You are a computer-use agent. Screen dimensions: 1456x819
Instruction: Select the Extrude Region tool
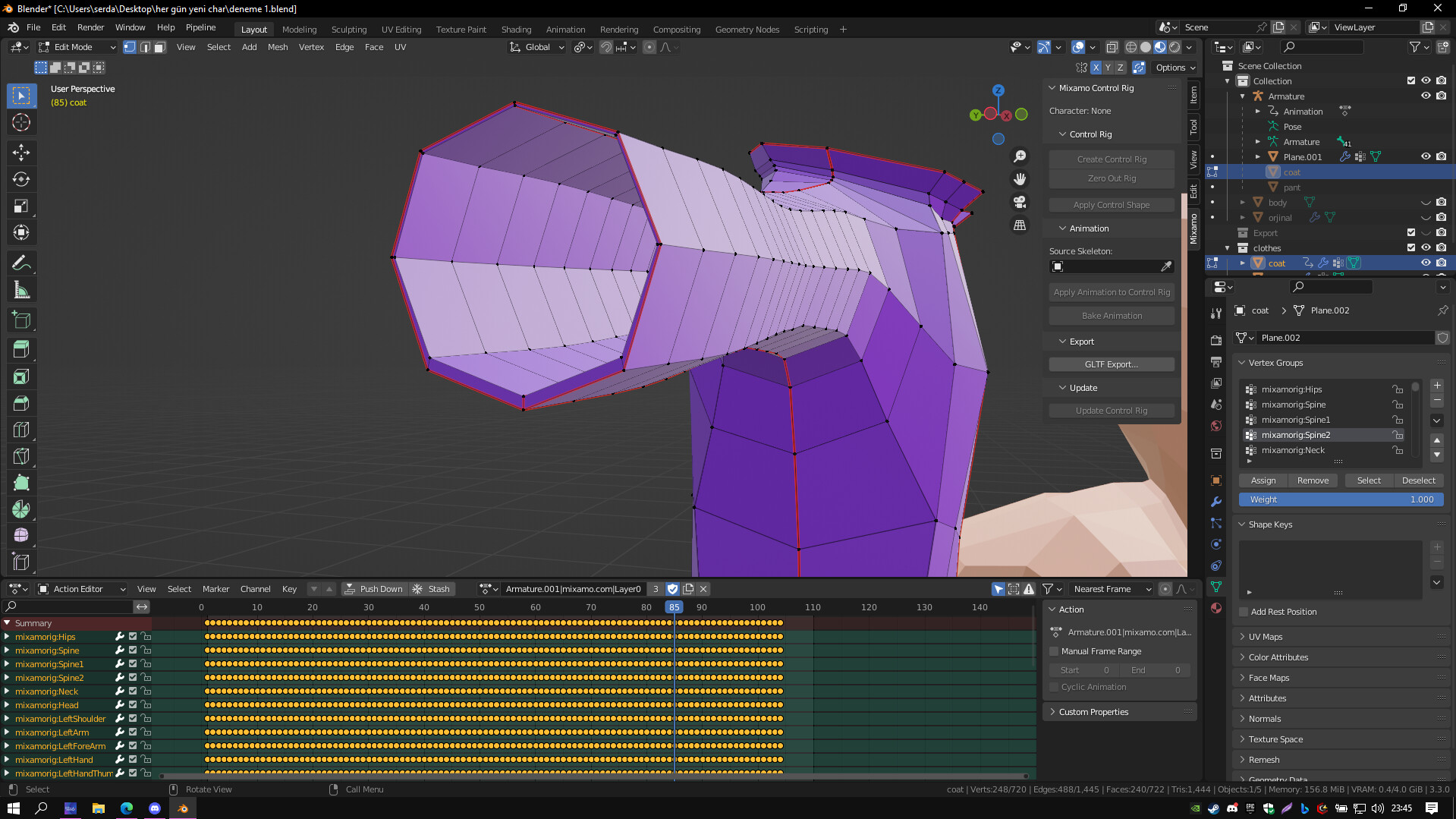[x=21, y=349]
